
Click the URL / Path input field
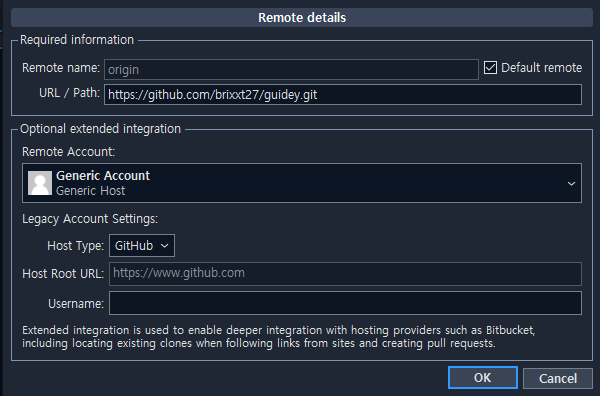343,95
